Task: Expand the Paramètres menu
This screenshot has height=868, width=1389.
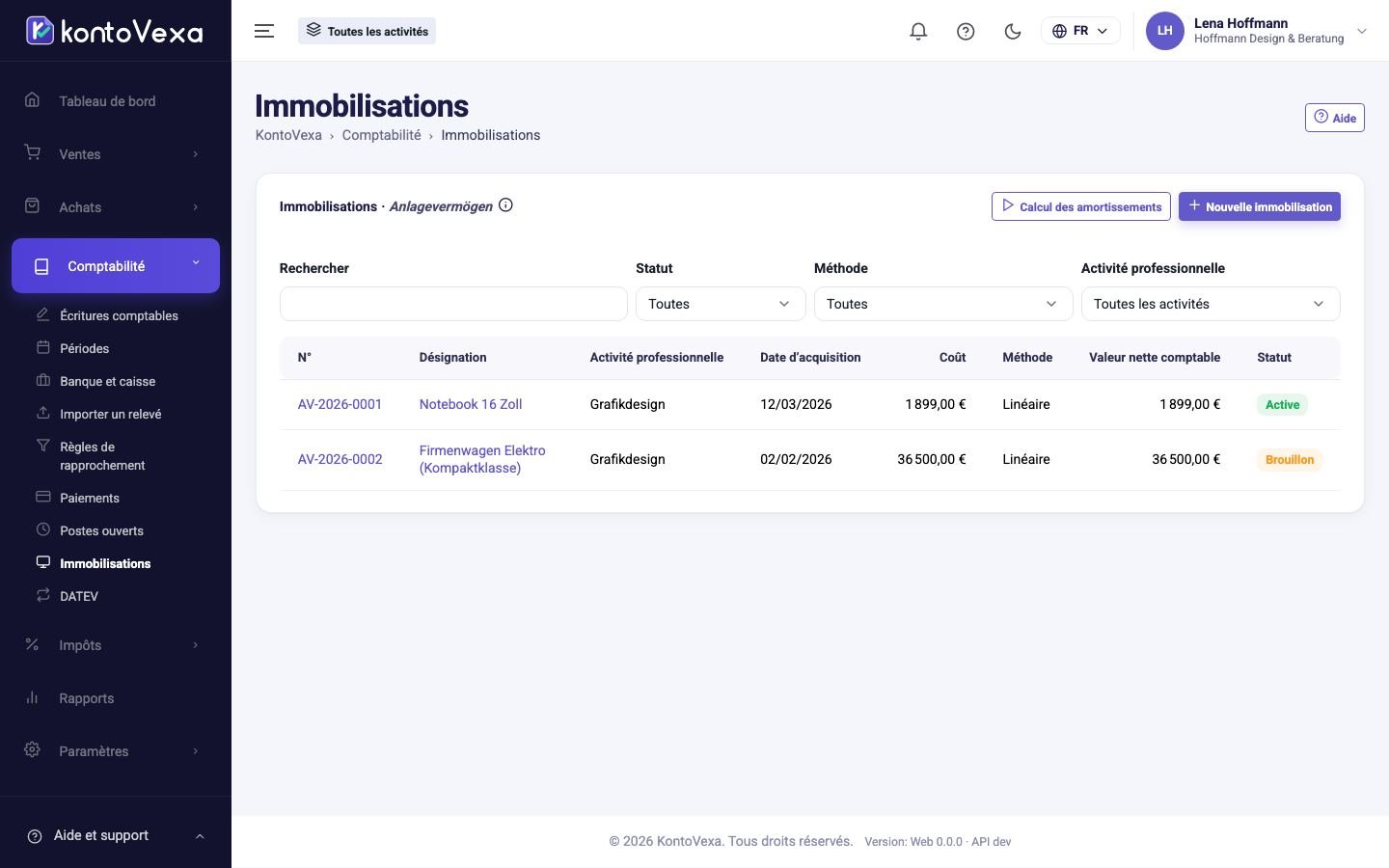Action: click(116, 751)
